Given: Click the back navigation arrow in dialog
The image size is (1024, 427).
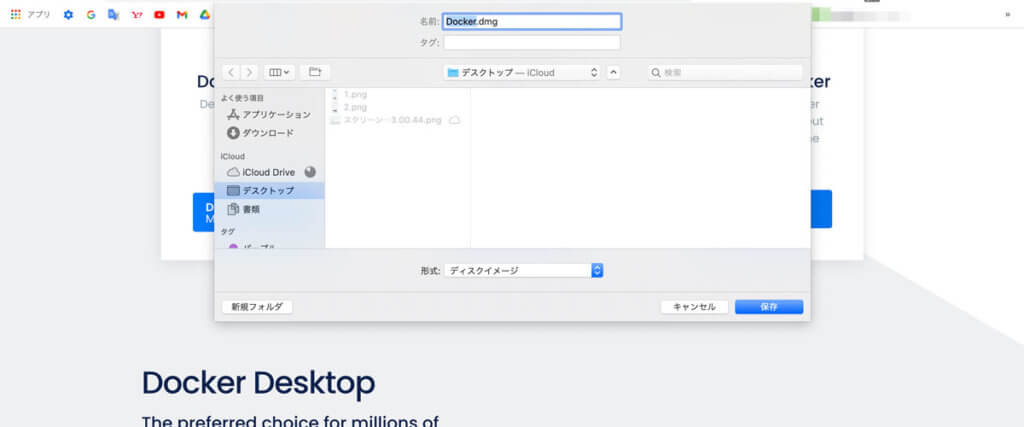Looking at the screenshot, I should point(232,72).
